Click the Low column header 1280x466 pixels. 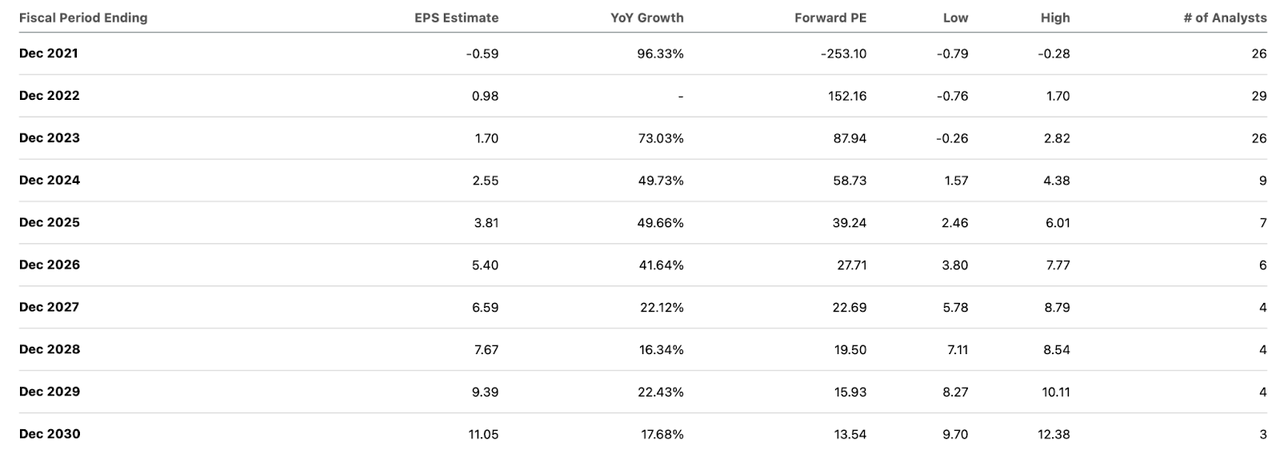pyautogui.click(x=955, y=18)
